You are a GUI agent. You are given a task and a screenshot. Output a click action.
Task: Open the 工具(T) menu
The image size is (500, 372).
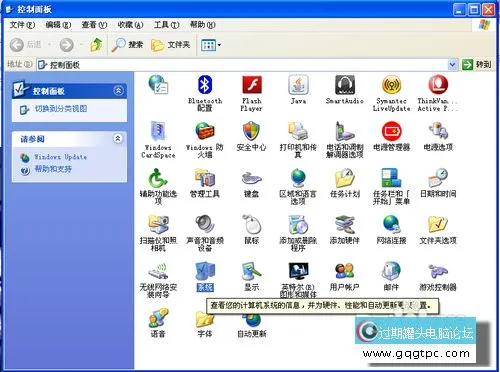[166, 25]
